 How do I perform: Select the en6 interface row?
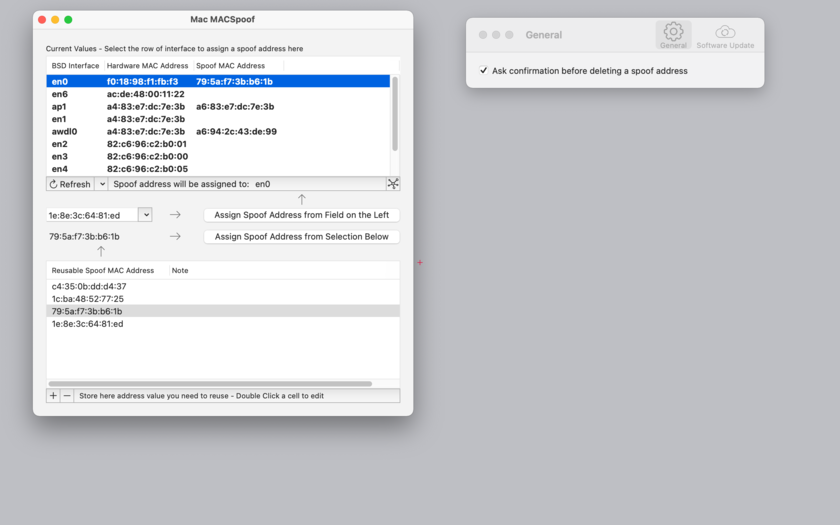click(218, 94)
